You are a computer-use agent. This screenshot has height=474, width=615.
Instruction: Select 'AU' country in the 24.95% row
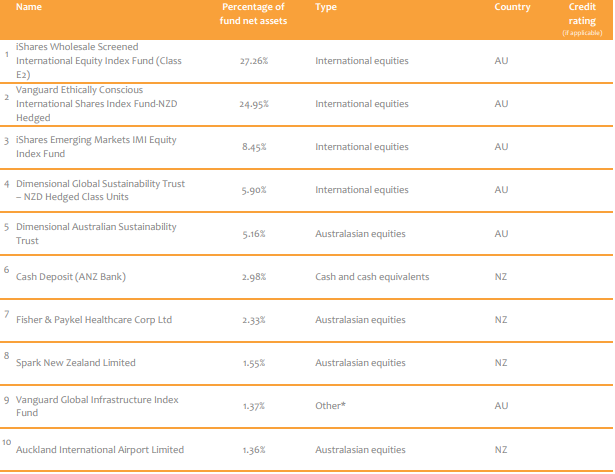[501, 104]
